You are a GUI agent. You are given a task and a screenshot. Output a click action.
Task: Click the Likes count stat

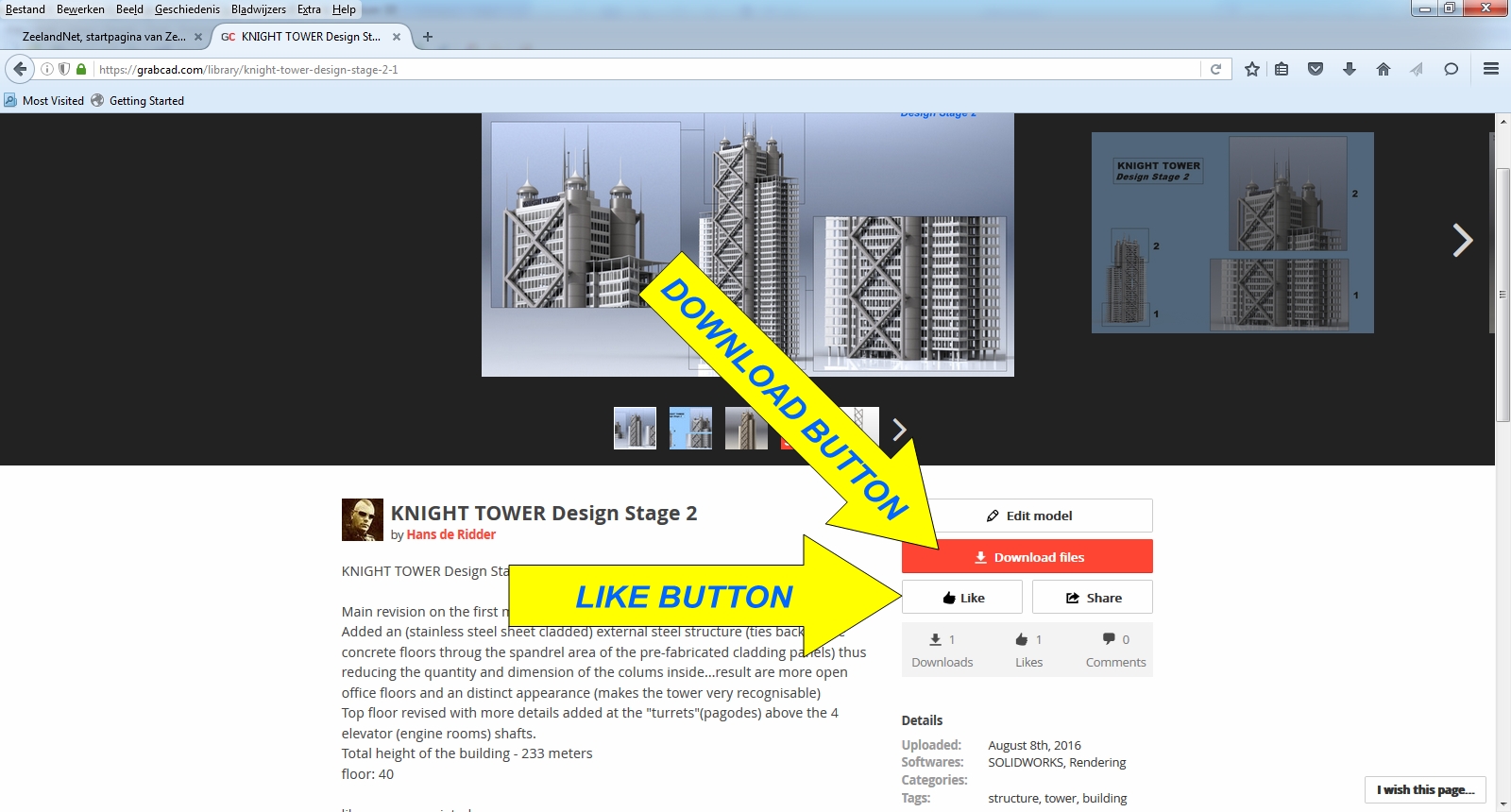click(1028, 650)
